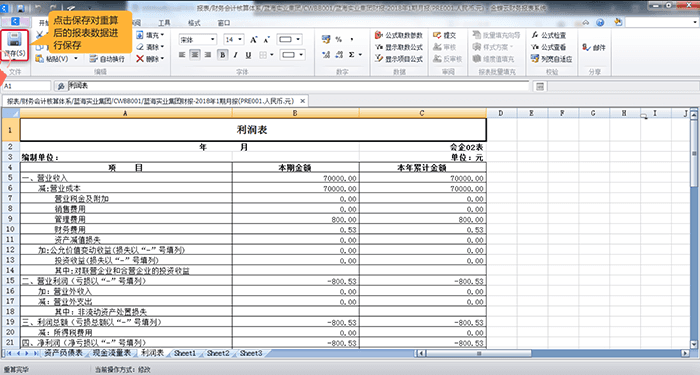Toggle Bold formatting
Image resolution: width=700 pixels, height=375 pixels.
pyautogui.click(x=222, y=55)
